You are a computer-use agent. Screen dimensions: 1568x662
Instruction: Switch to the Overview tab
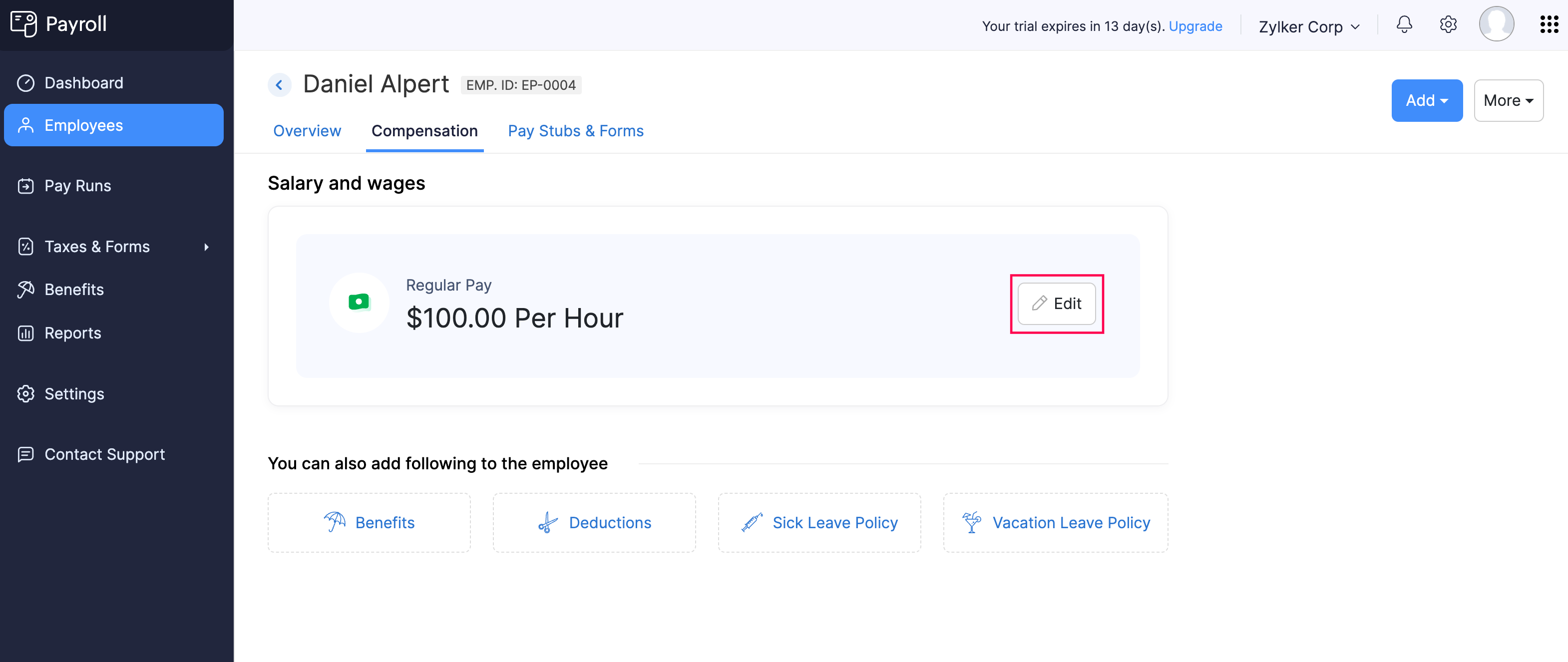(x=307, y=130)
